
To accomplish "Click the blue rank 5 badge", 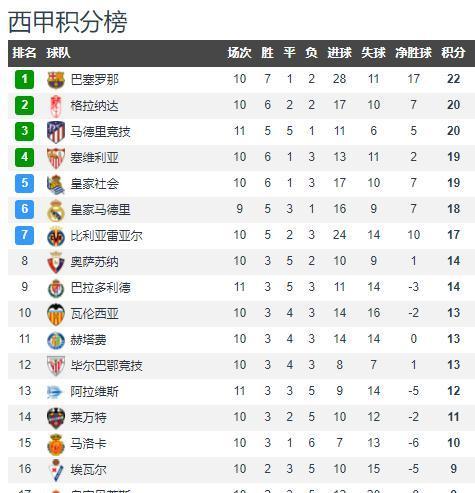I will click(24, 183).
